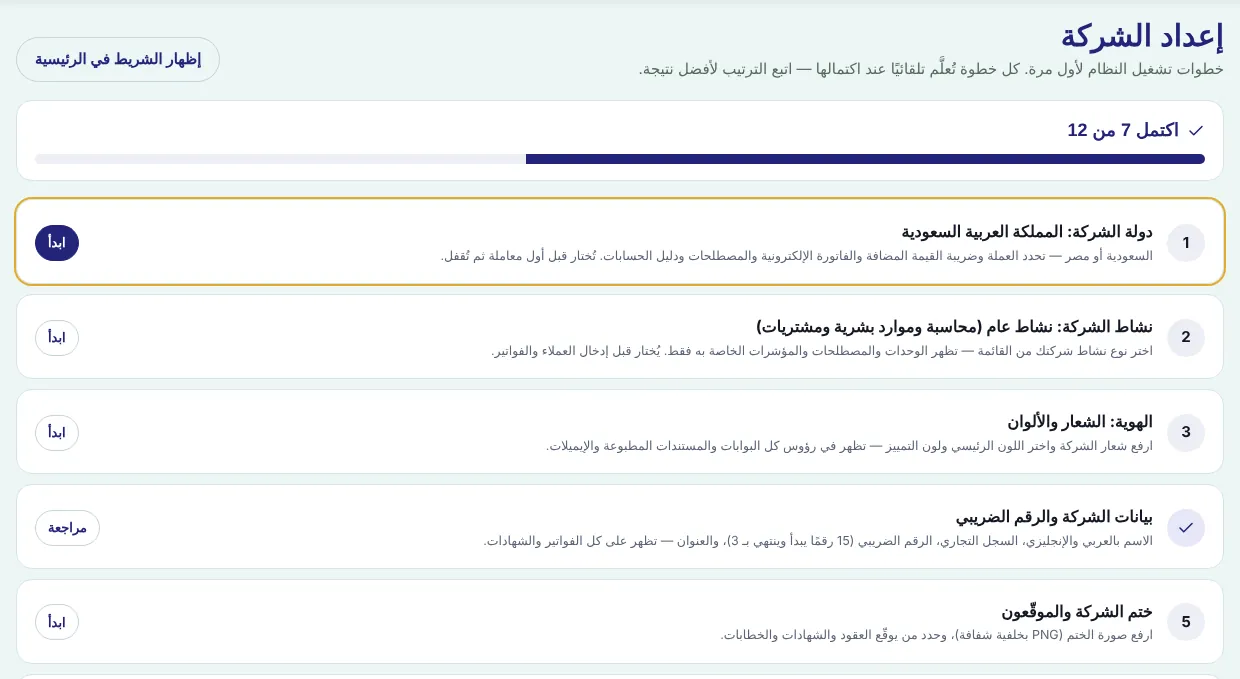Start the نشاط الشركة step with ابدأ
The image size is (1240, 679).
(57, 337)
